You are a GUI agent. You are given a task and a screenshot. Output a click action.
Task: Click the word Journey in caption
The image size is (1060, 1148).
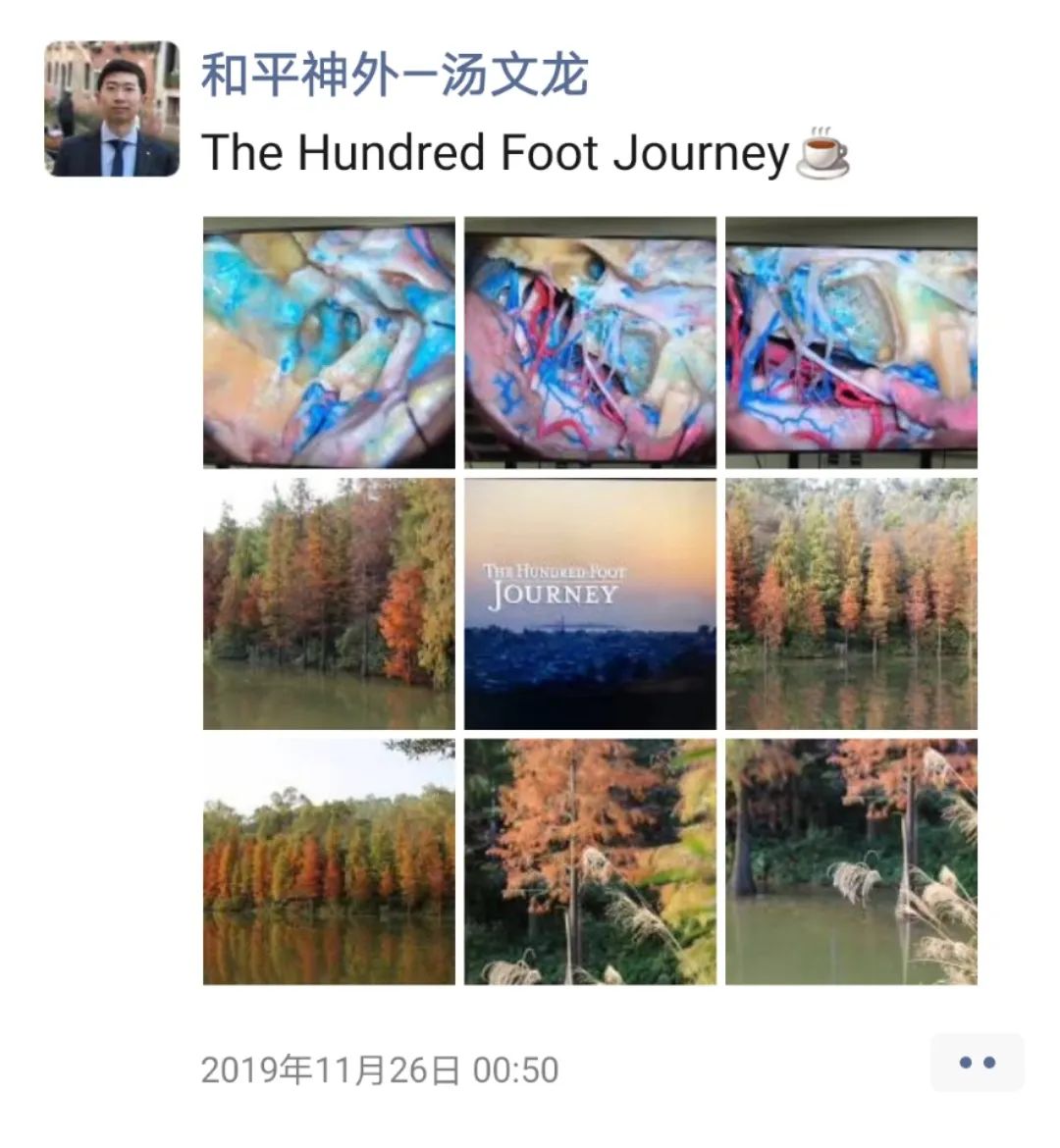(701, 154)
